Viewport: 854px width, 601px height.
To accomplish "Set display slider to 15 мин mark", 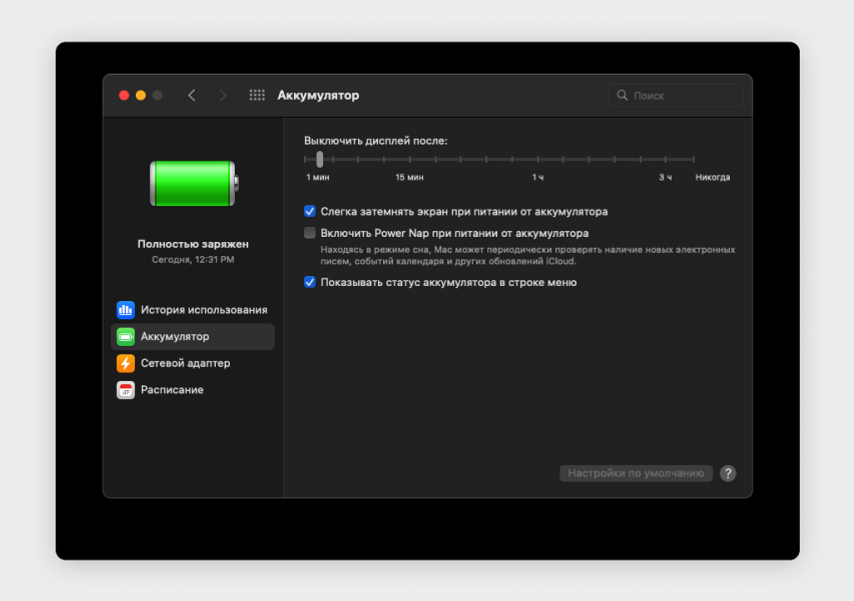I will [410, 159].
